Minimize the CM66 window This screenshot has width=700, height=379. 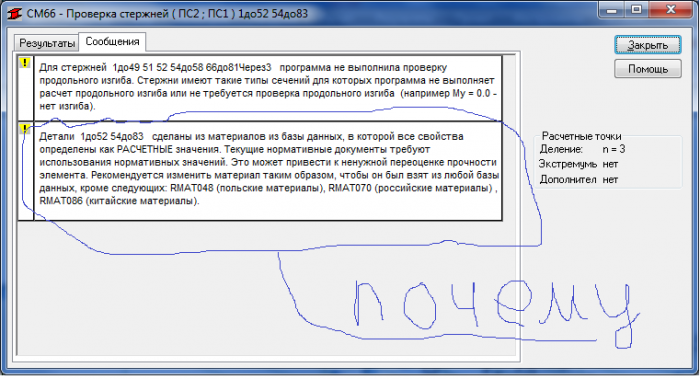[x=611, y=10]
